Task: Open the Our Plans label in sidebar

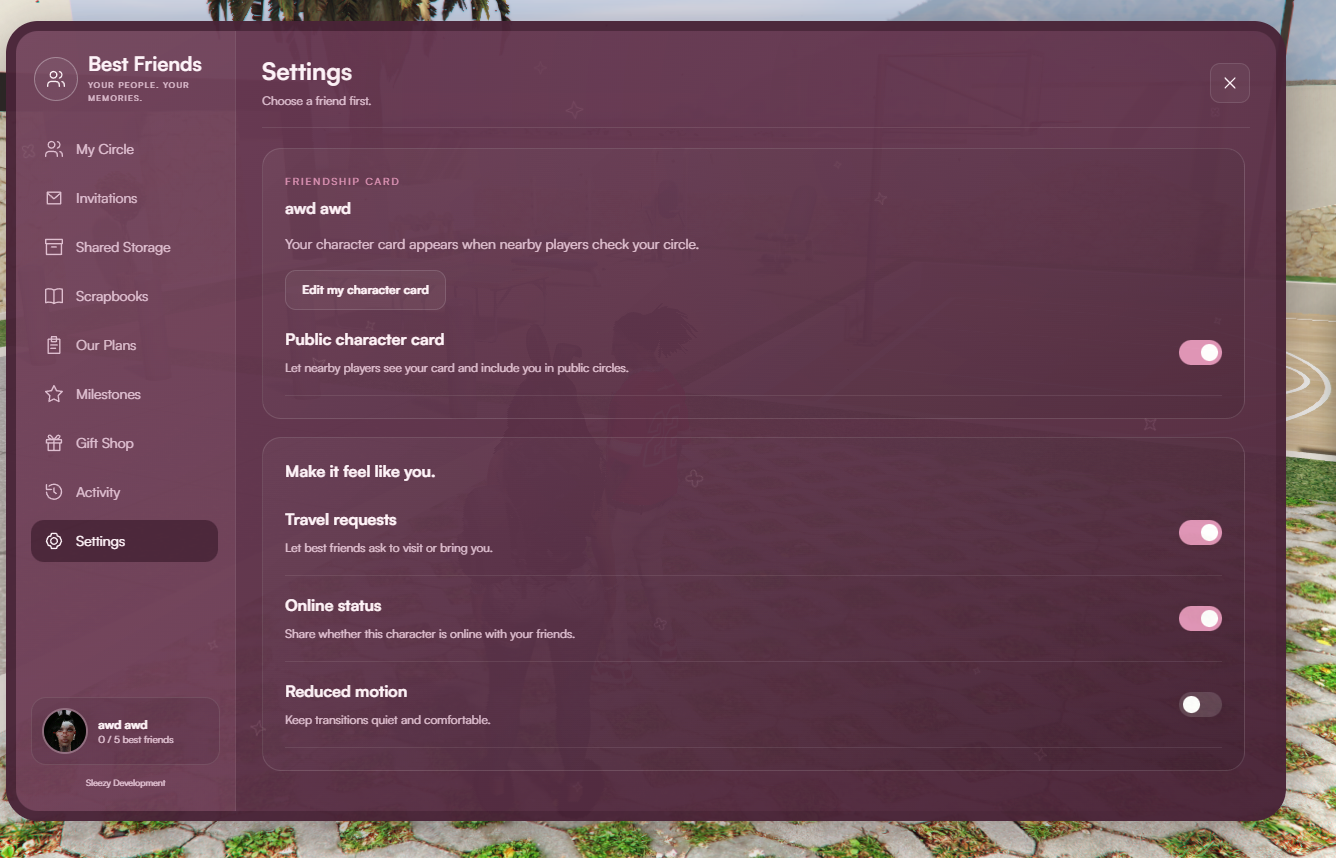Action: (x=106, y=345)
